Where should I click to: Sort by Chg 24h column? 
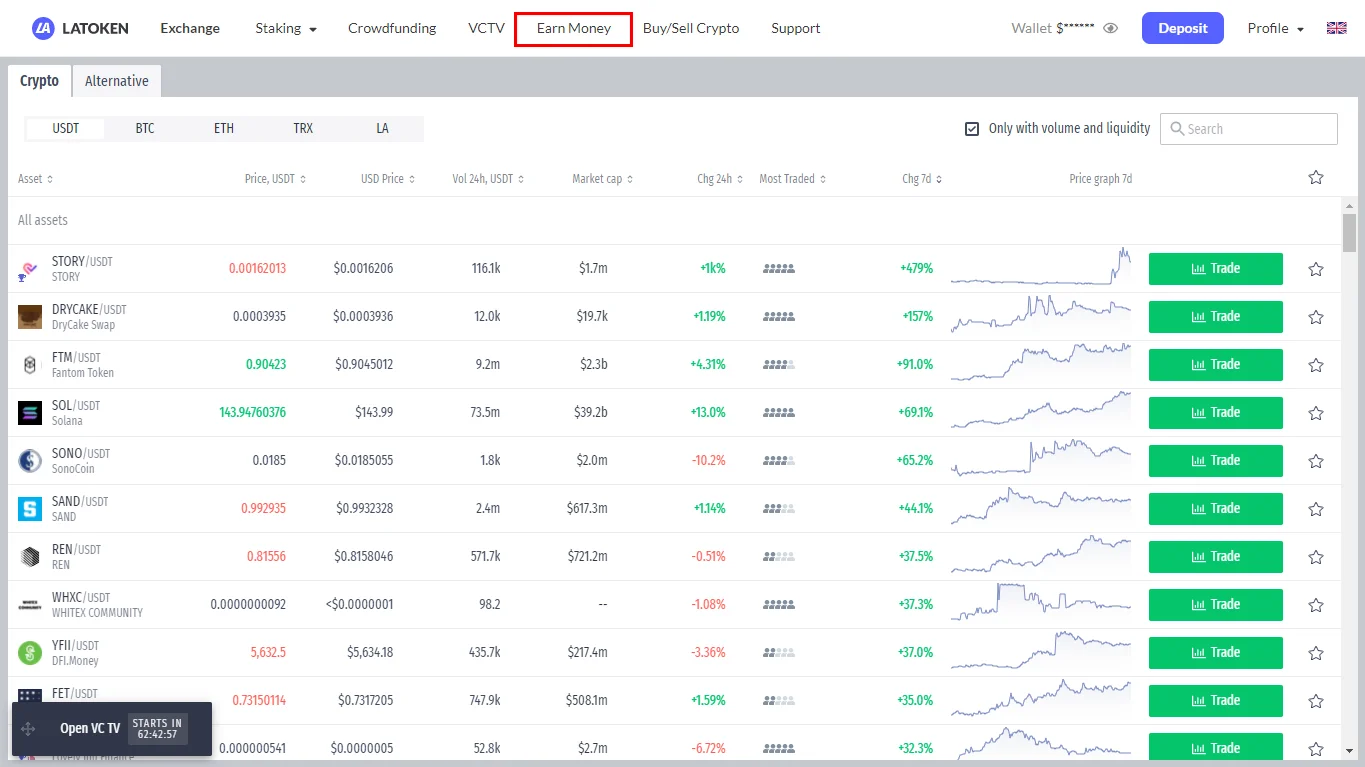(720, 179)
